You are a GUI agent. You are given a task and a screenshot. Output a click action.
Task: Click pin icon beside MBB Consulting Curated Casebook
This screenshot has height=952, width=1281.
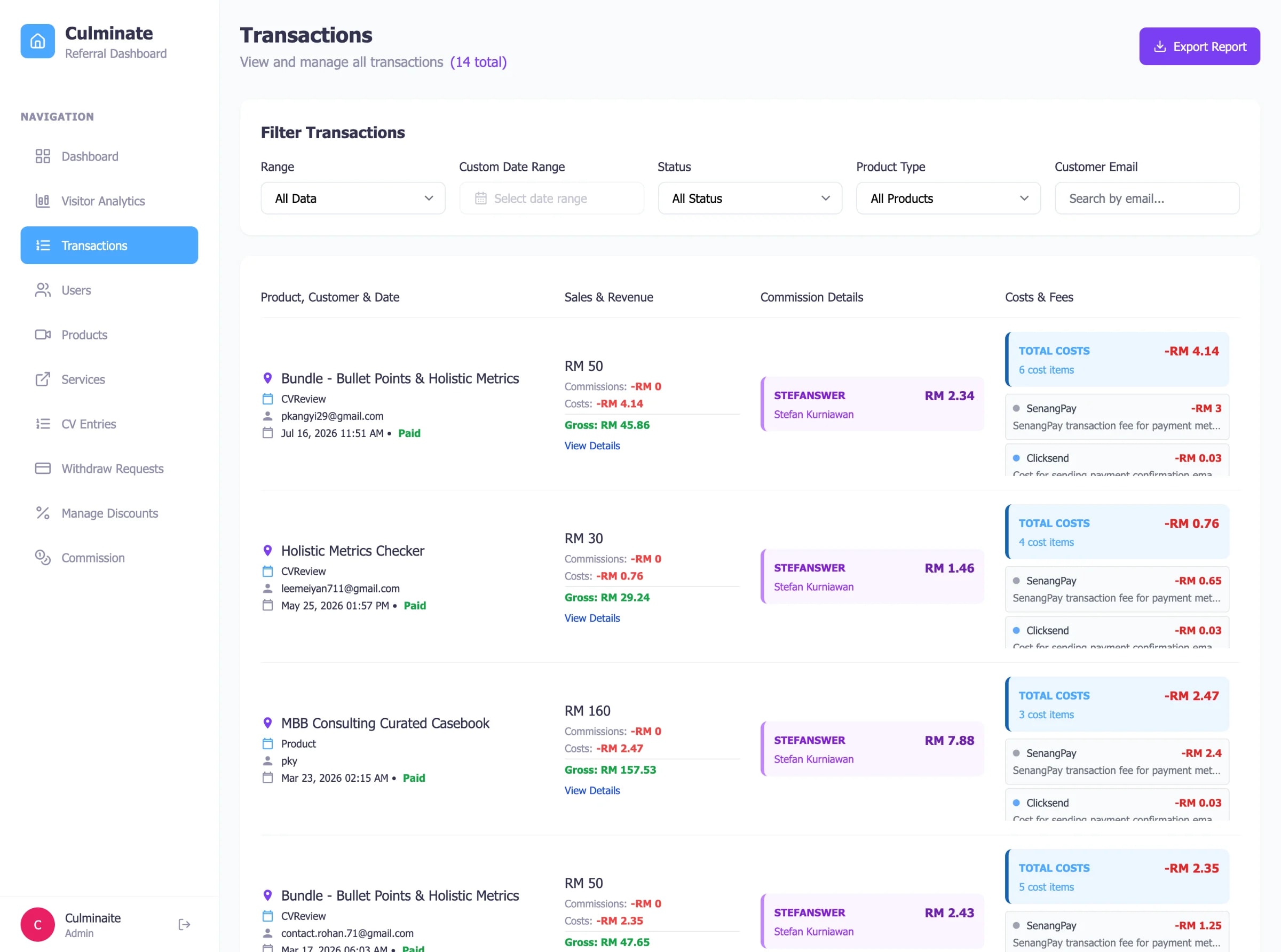click(x=267, y=723)
